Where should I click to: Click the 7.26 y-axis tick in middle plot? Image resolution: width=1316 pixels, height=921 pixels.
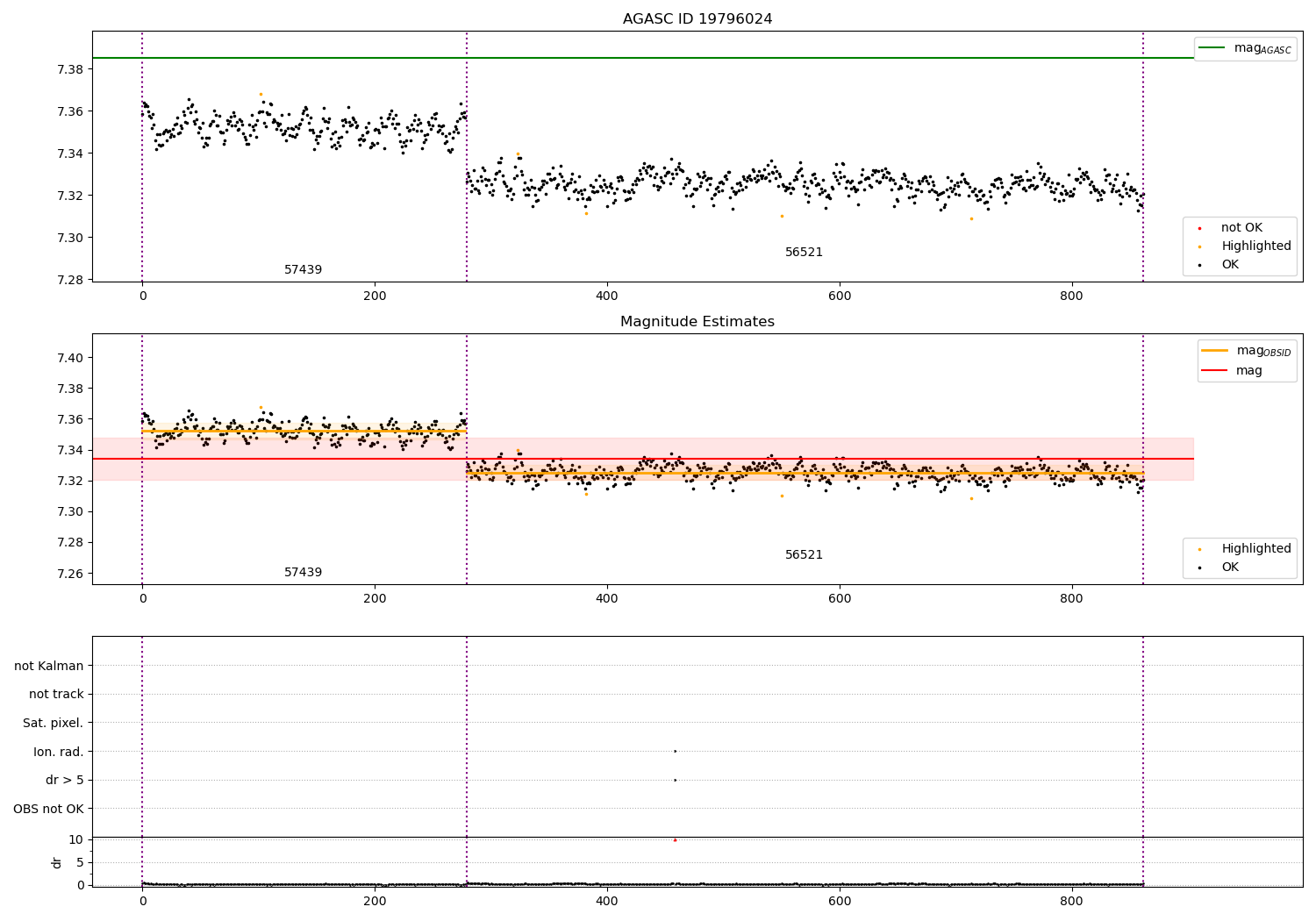point(70,574)
